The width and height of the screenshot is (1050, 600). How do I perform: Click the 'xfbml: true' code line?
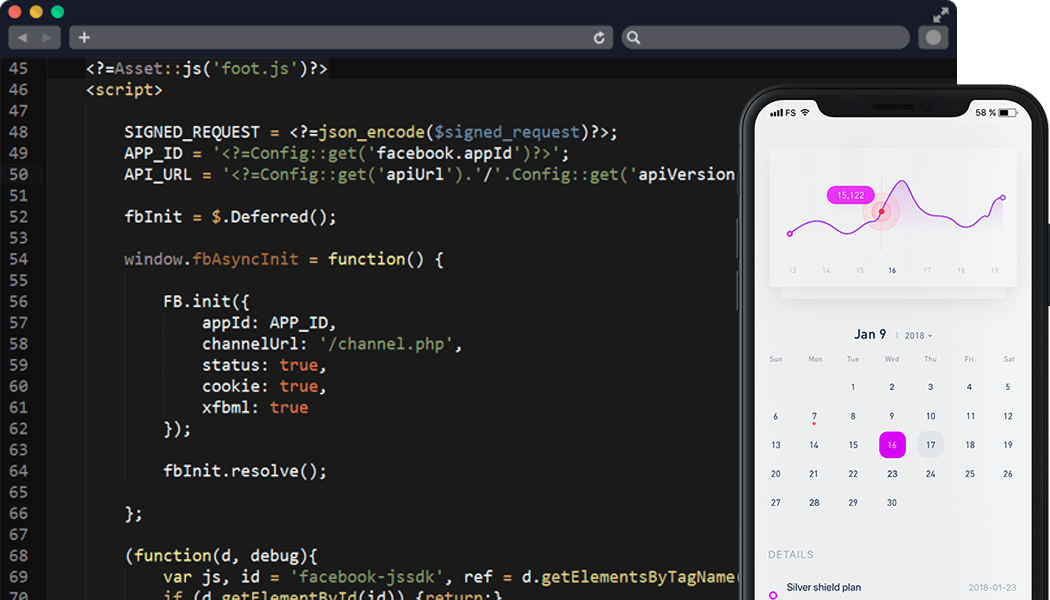pyautogui.click(x=255, y=407)
